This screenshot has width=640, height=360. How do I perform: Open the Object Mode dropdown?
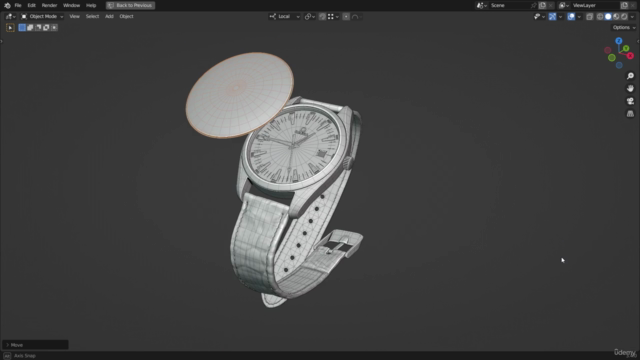click(x=42, y=16)
